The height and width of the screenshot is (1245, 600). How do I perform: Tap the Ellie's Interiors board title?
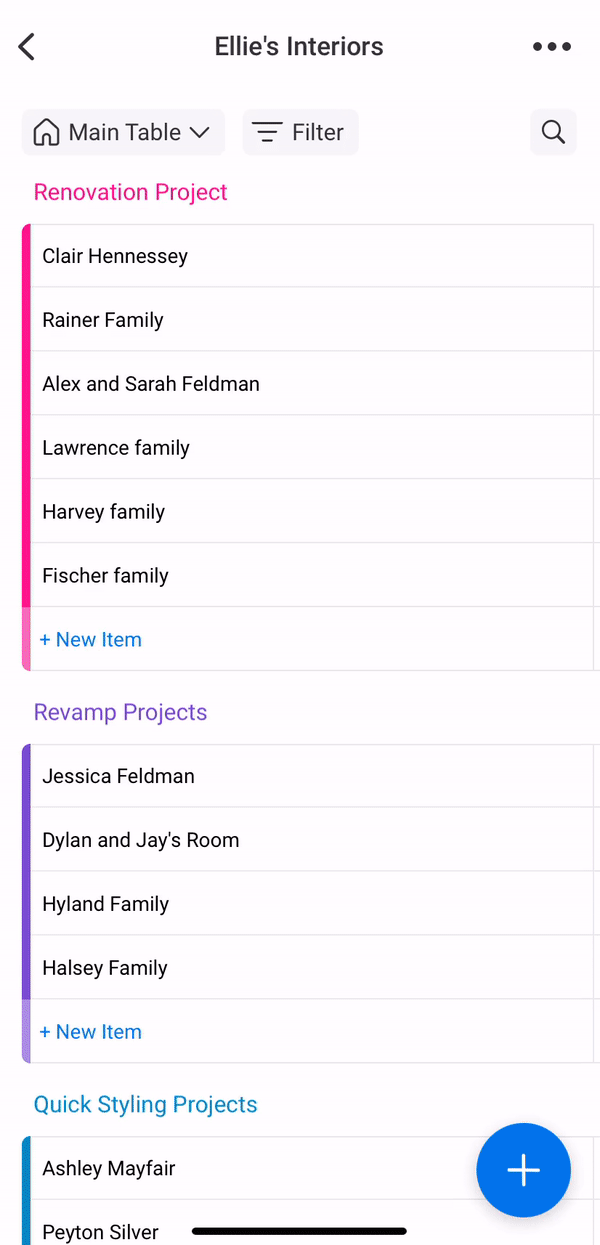(299, 46)
